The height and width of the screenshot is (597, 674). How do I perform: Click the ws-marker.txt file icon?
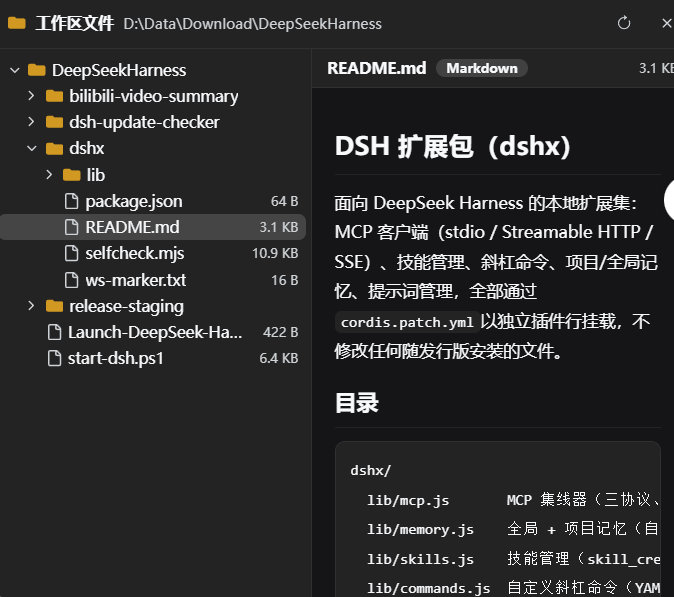71,280
